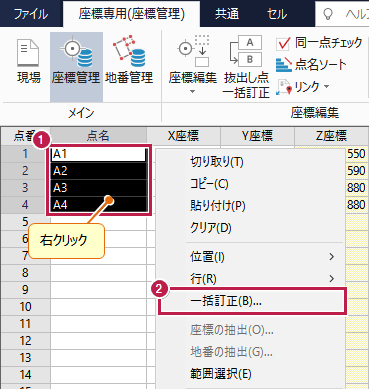369x389 pixels.
Task: Click the Z座標 cell showing 590
Action: (356, 171)
